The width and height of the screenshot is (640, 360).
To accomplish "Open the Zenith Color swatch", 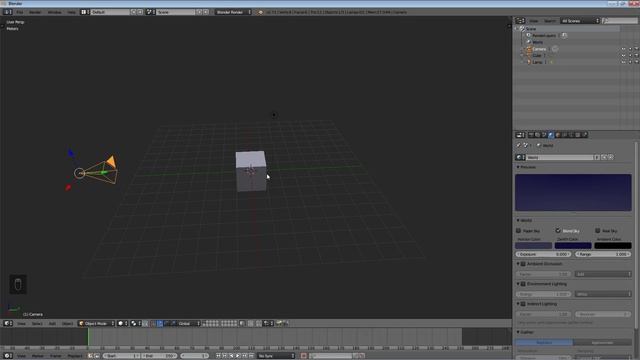I will [x=573, y=246].
